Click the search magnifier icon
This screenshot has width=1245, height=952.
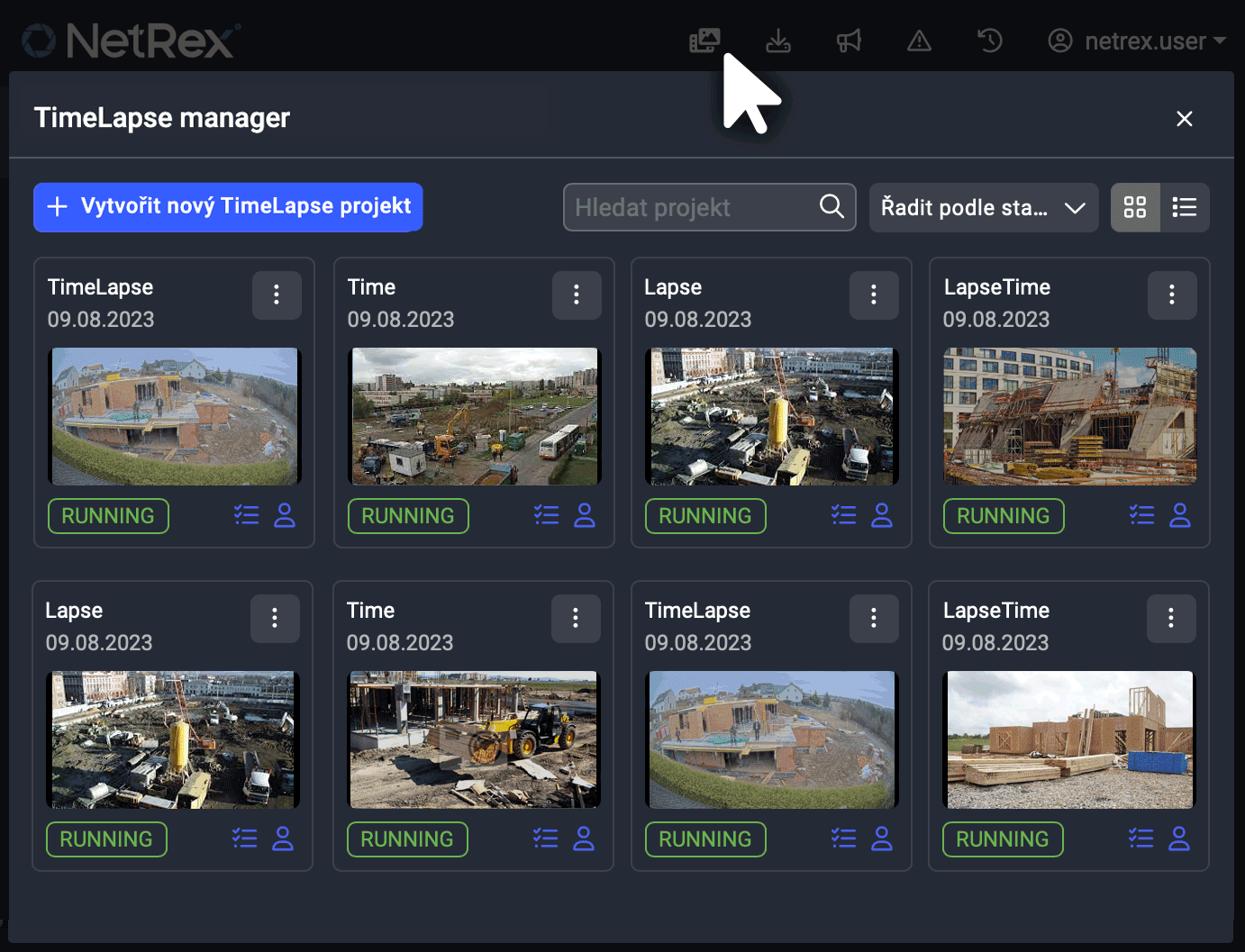pos(832,206)
